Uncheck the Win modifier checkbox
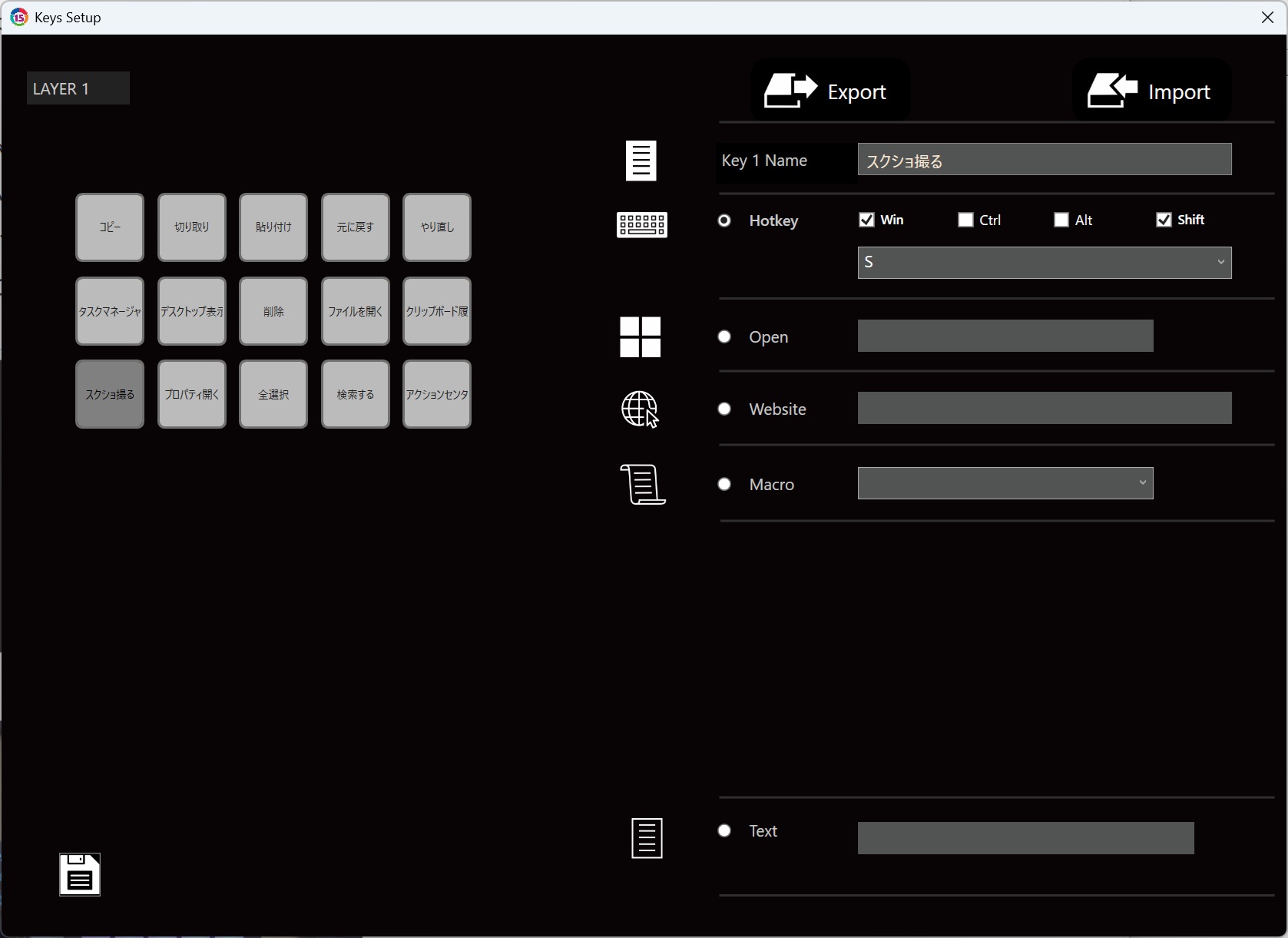Image resolution: width=1288 pixels, height=938 pixels. pos(867,220)
